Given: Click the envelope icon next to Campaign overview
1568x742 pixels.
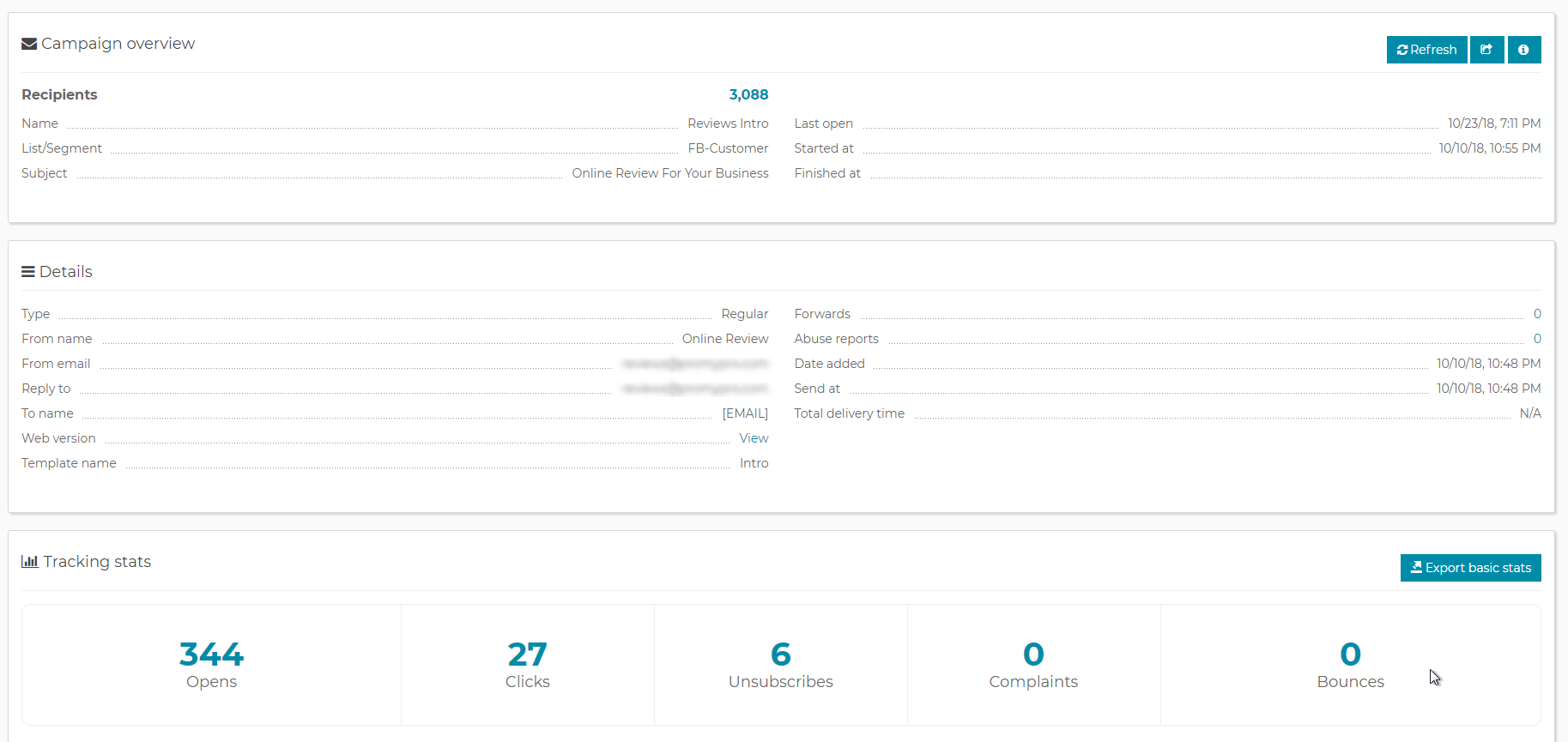Looking at the screenshot, I should click(x=29, y=44).
